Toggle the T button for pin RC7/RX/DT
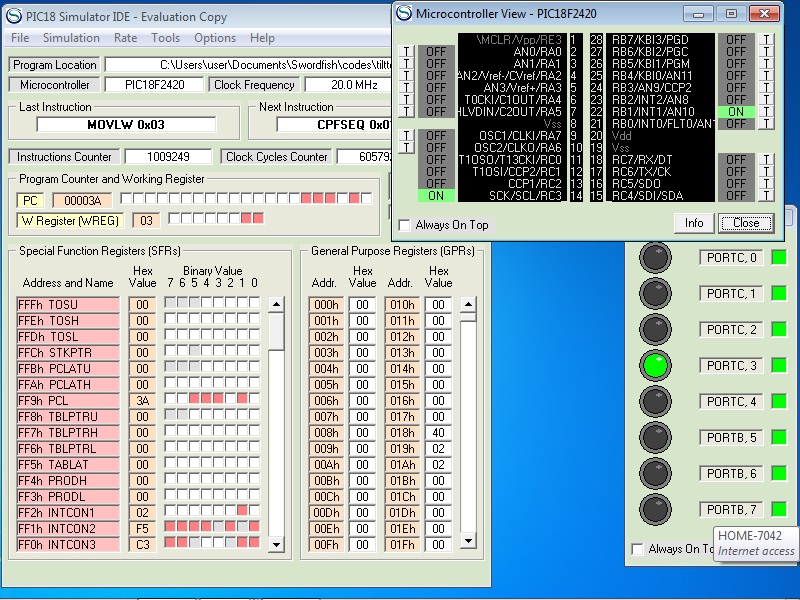The height and width of the screenshot is (600, 800). coord(766,160)
